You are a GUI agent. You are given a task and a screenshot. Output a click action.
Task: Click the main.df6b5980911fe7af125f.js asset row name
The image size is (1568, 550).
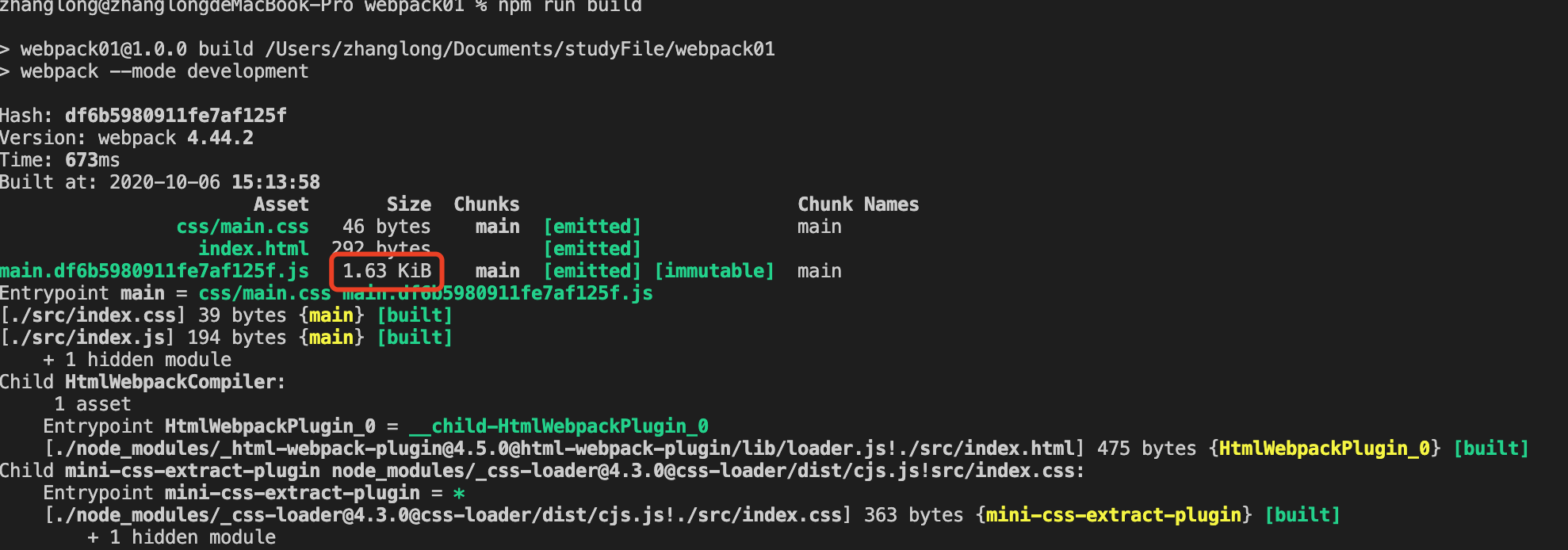155,271
